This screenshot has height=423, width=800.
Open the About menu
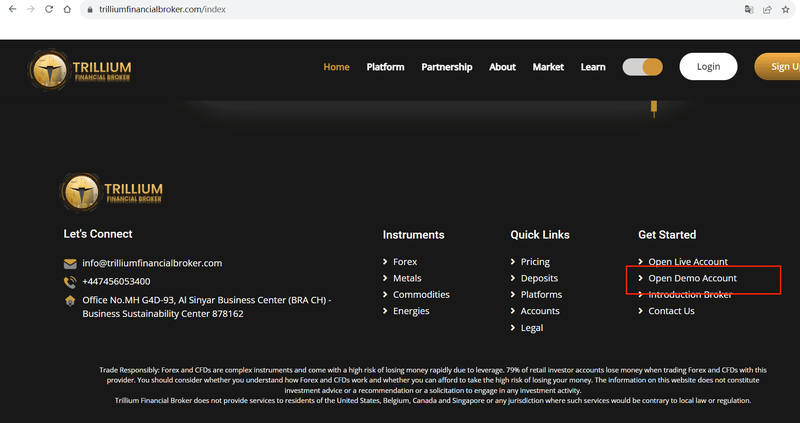click(502, 67)
